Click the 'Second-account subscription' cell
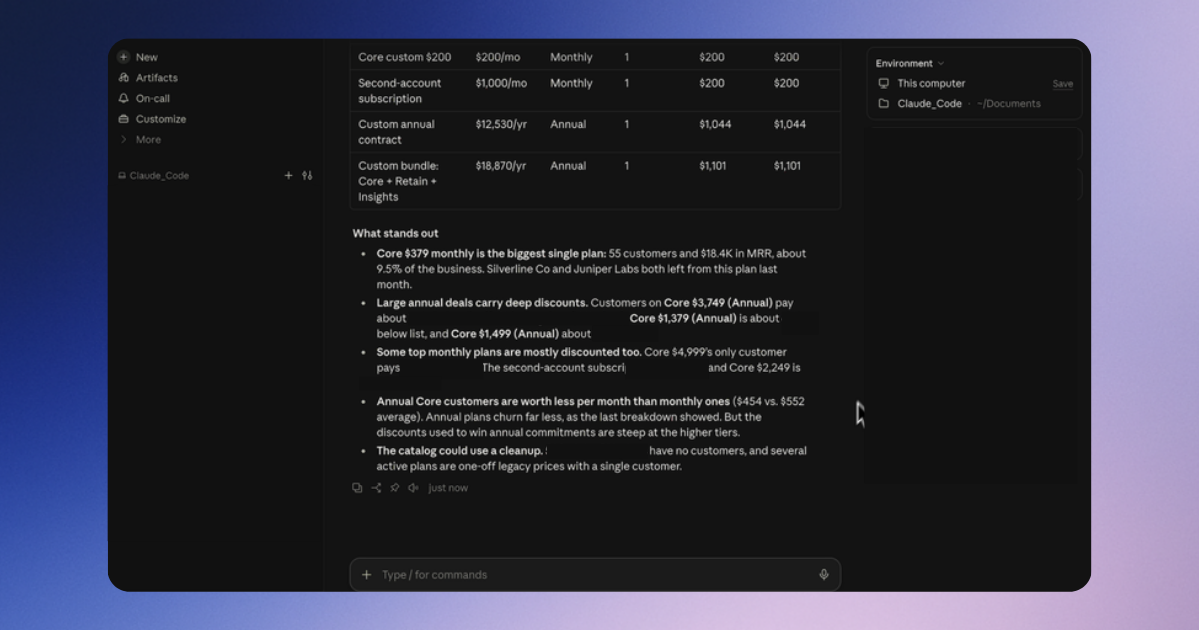 tap(400, 91)
